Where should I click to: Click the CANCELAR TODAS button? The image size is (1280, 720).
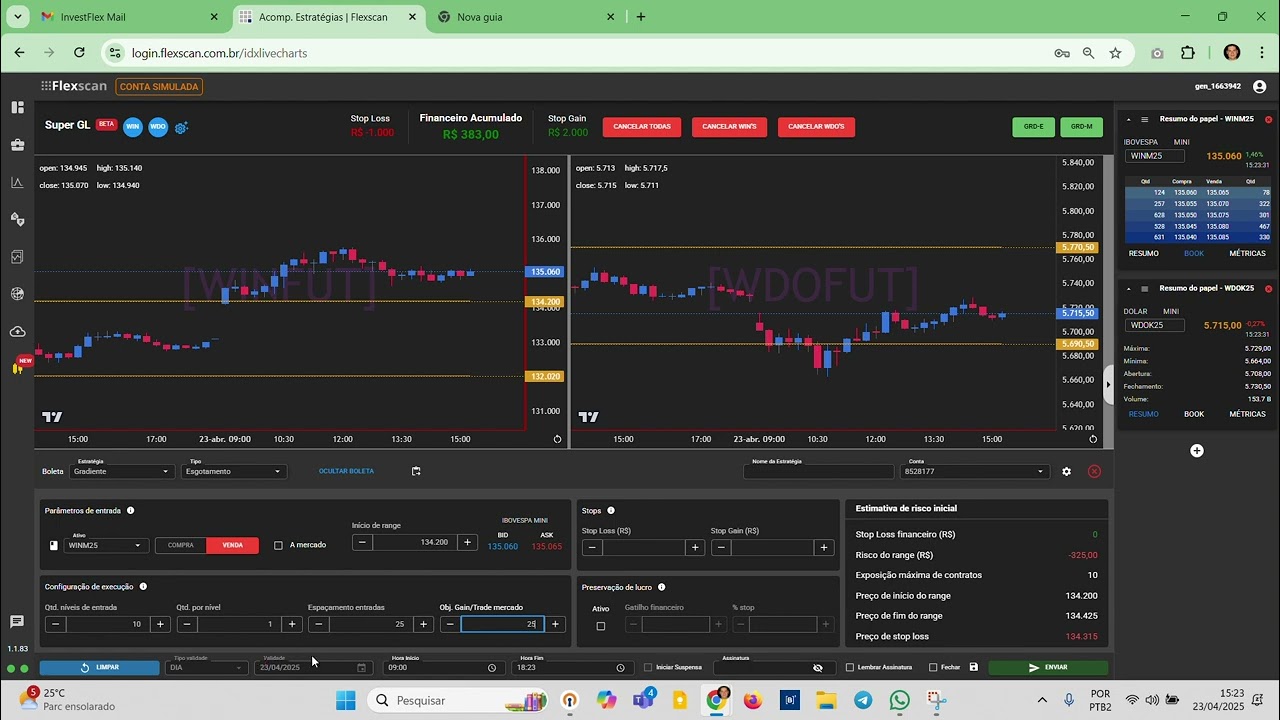click(x=642, y=127)
